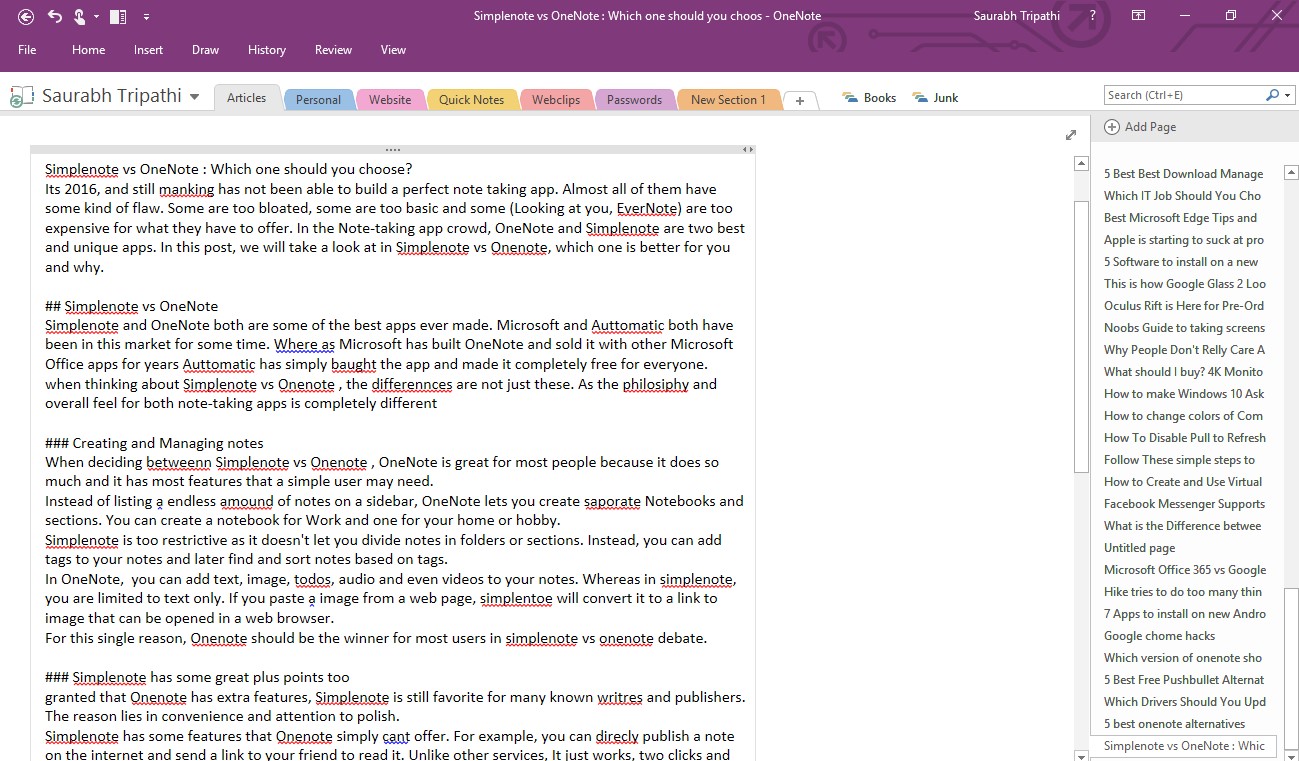The width and height of the screenshot is (1299, 761).
Task: Open page 'Why People Don't Relly Care A'
Action: coord(1186,350)
